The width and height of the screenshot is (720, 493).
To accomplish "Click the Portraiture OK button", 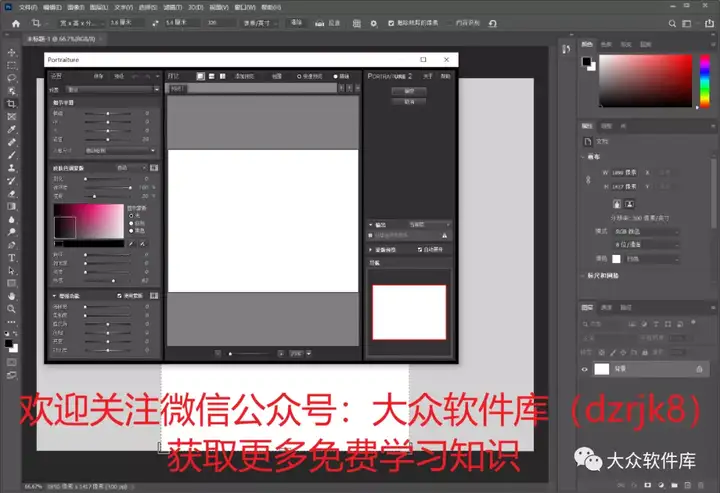I will (409, 91).
